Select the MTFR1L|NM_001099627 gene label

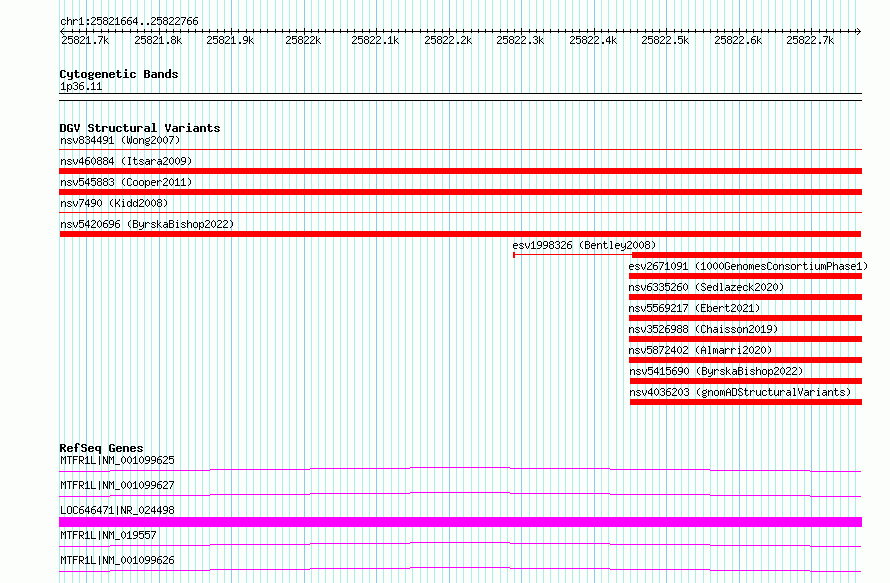click(x=117, y=485)
